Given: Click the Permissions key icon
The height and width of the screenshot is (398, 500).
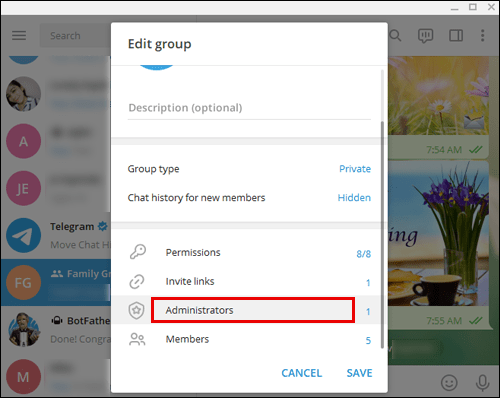Looking at the screenshot, I should click(138, 252).
